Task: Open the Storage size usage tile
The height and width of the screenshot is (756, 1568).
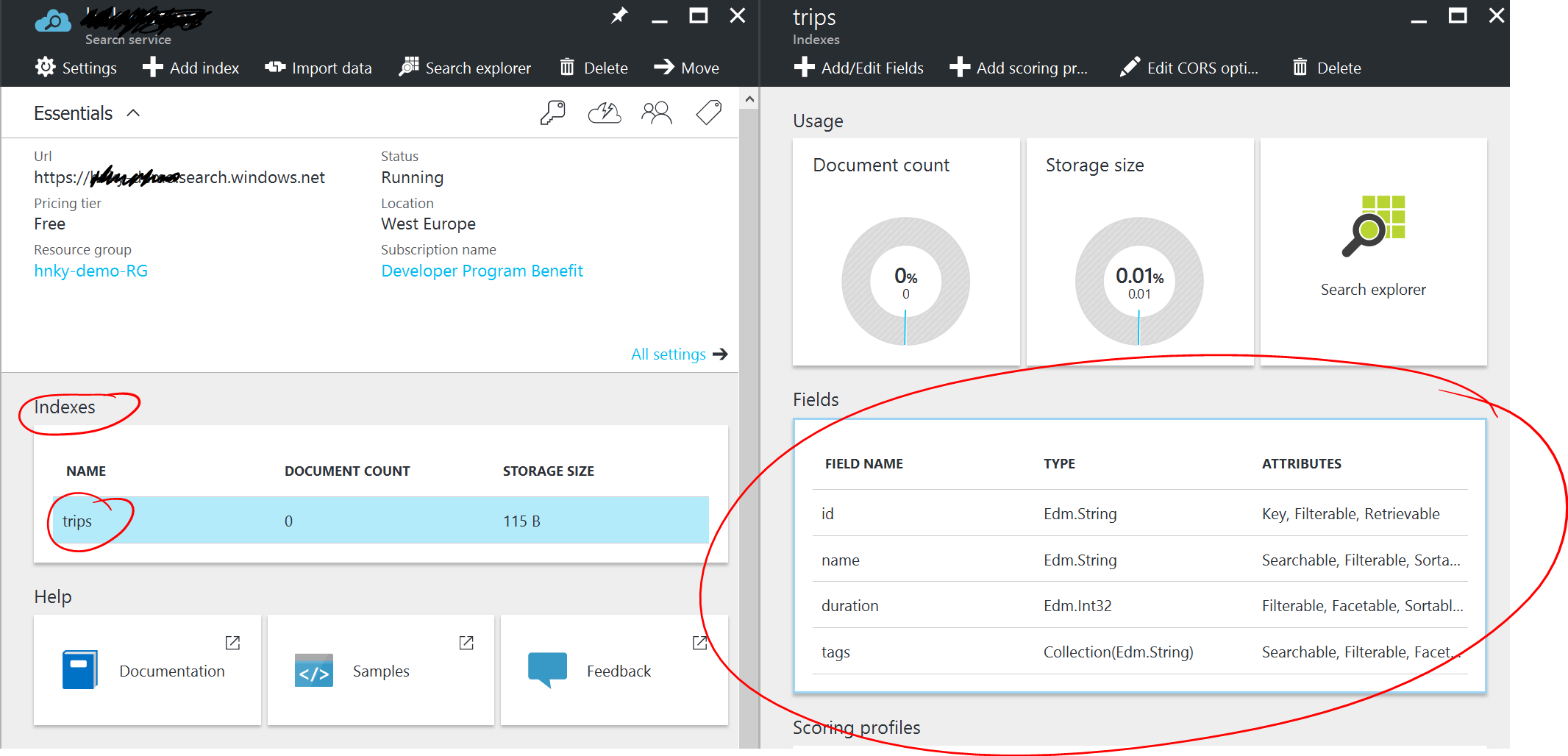Action: pyautogui.click(x=1139, y=252)
